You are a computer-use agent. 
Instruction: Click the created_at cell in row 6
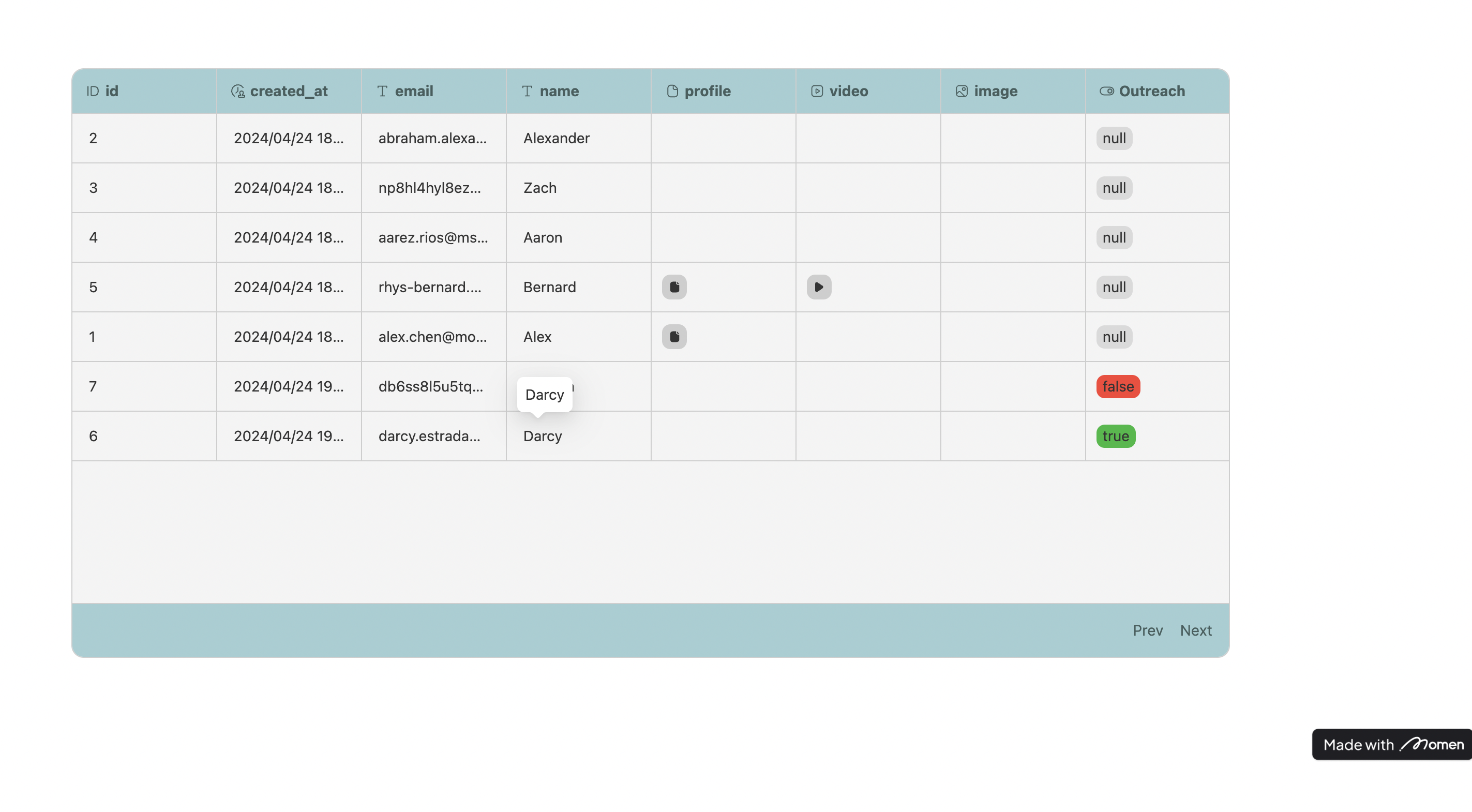(289, 436)
